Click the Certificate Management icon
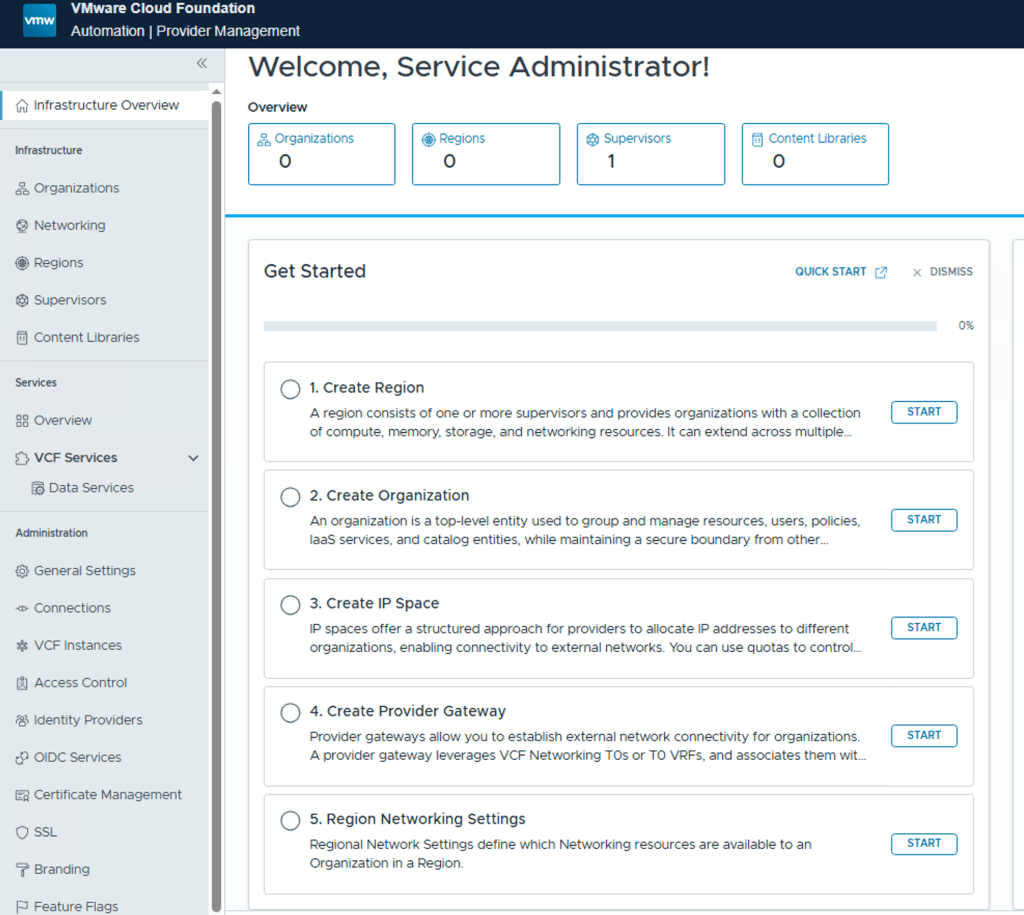This screenshot has height=915, width=1024. coord(22,796)
